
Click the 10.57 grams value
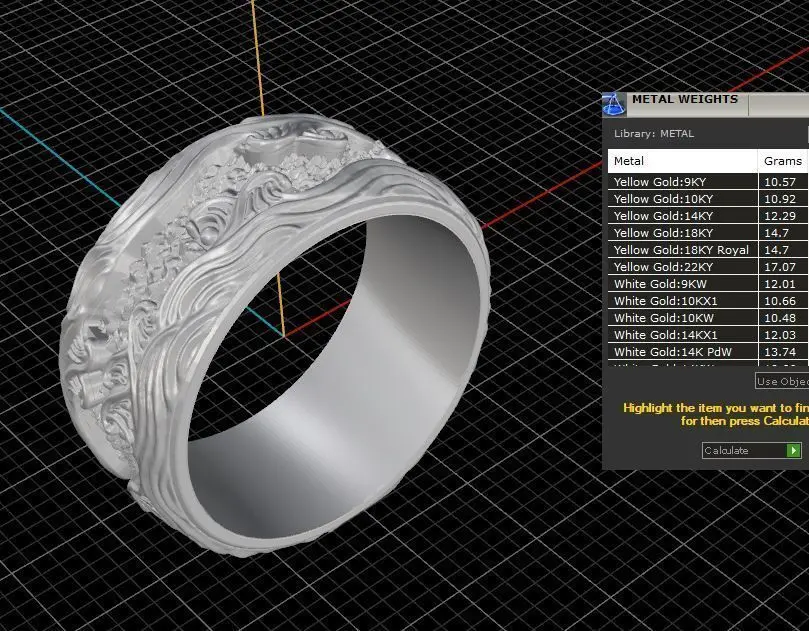point(780,182)
